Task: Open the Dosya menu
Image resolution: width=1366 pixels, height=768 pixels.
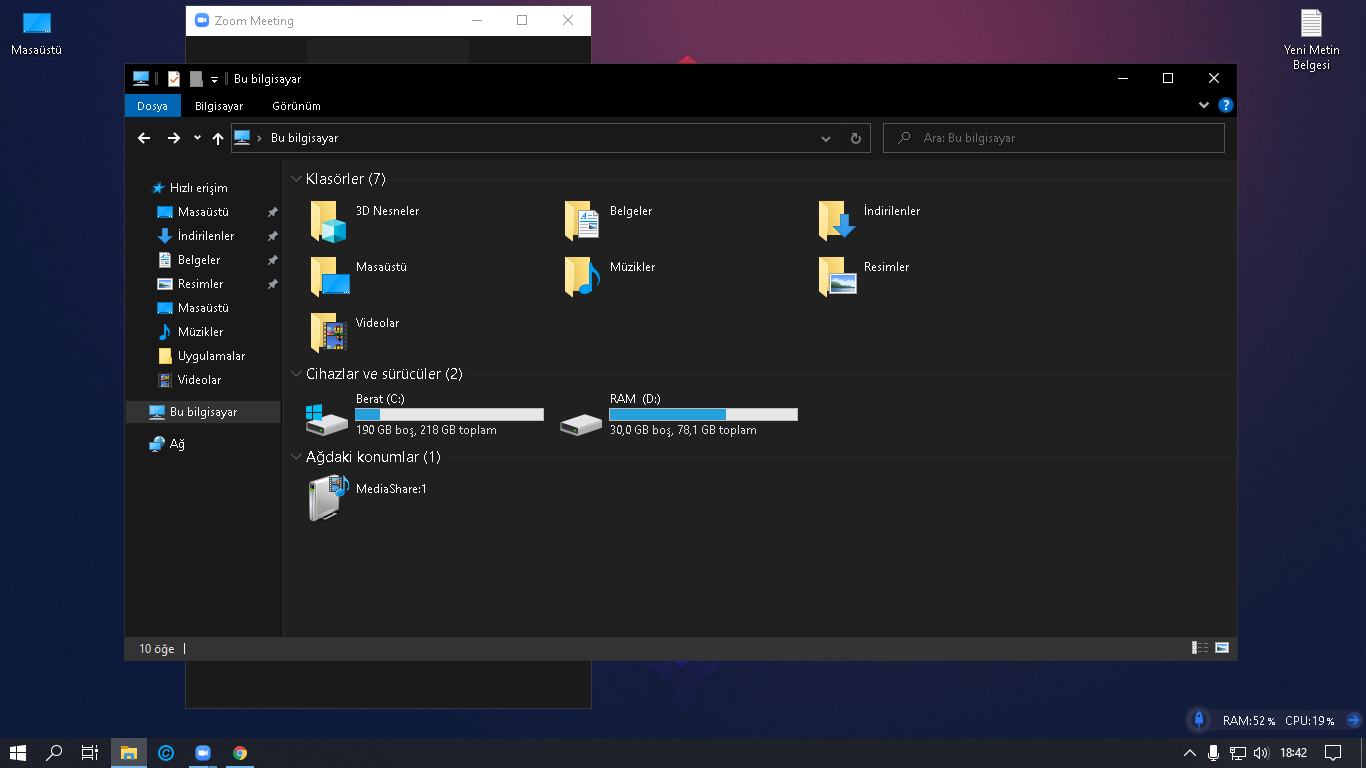Action: pos(153,105)
